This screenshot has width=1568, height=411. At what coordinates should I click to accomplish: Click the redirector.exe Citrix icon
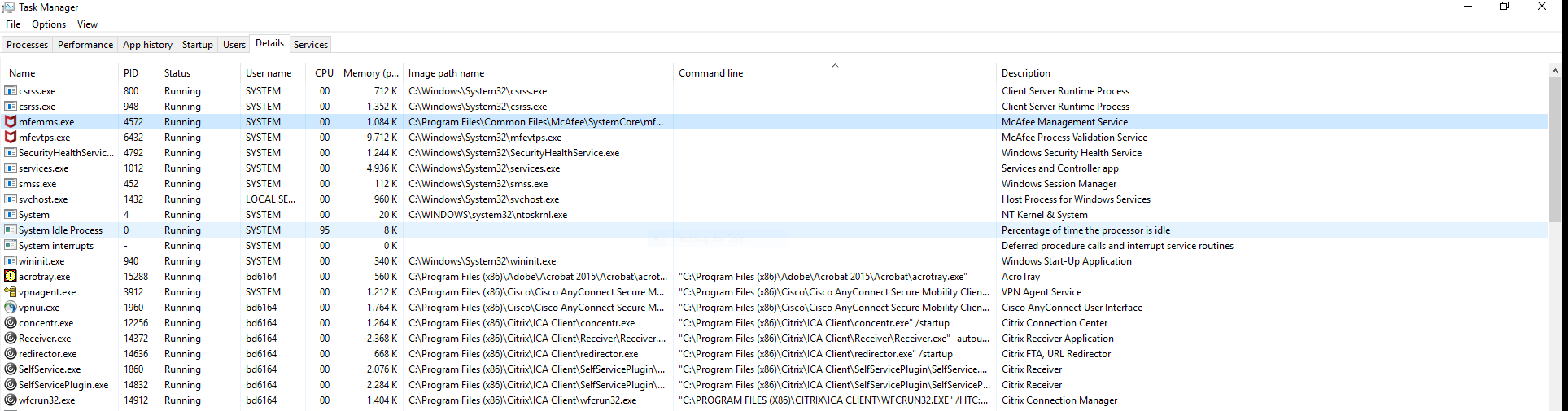[11, 354]
